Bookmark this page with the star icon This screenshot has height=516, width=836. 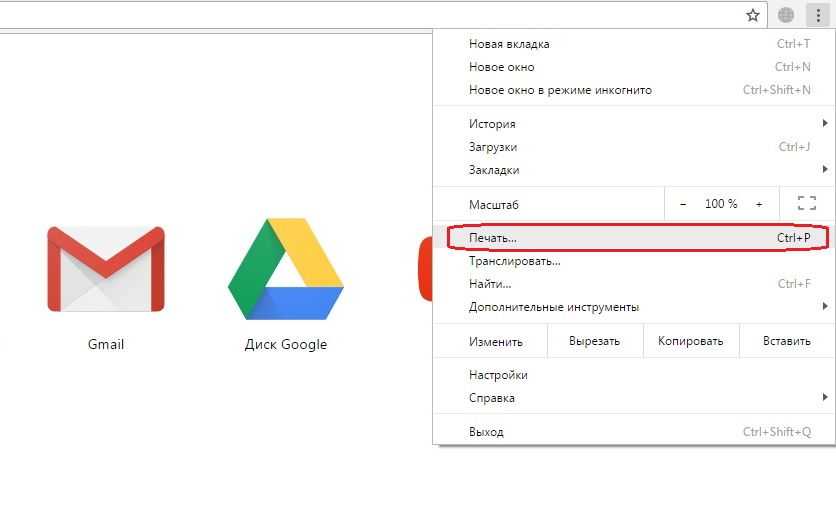752,15
